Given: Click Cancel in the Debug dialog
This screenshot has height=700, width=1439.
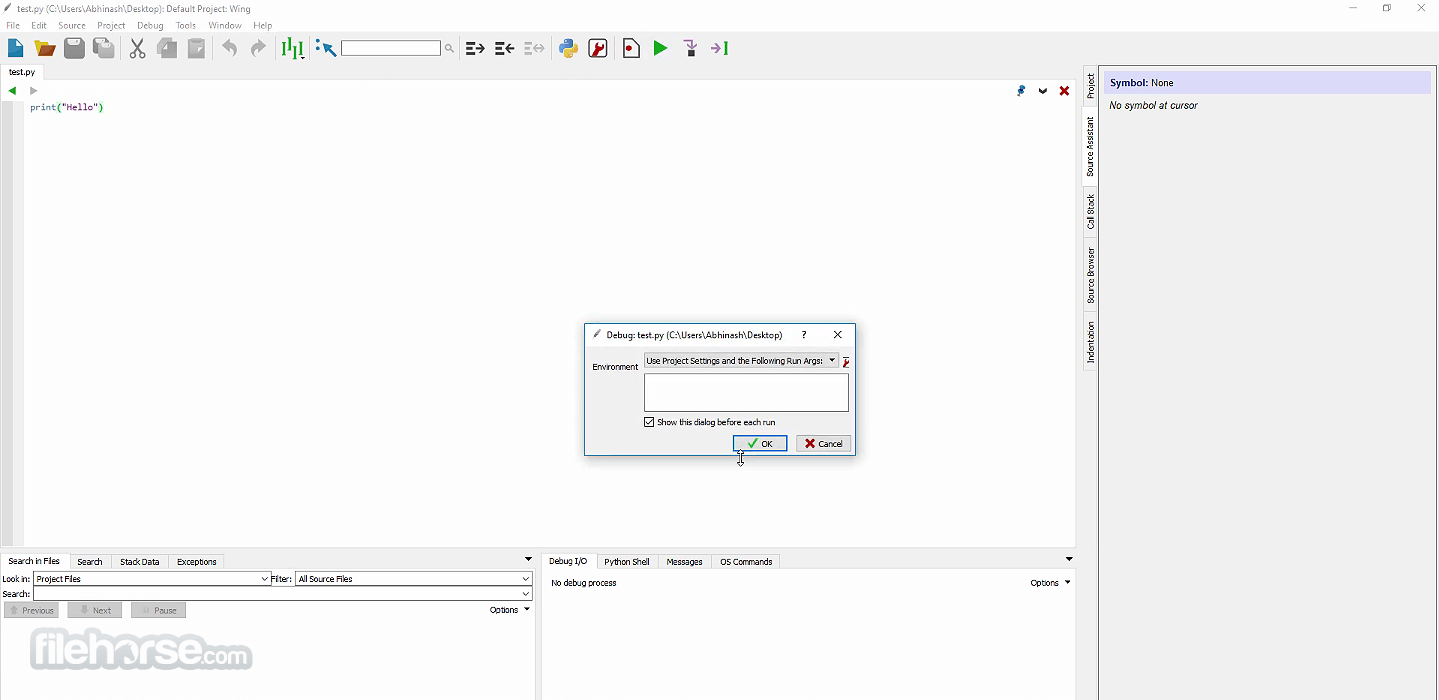Looking at the screenshot, I should coord(824,443).
